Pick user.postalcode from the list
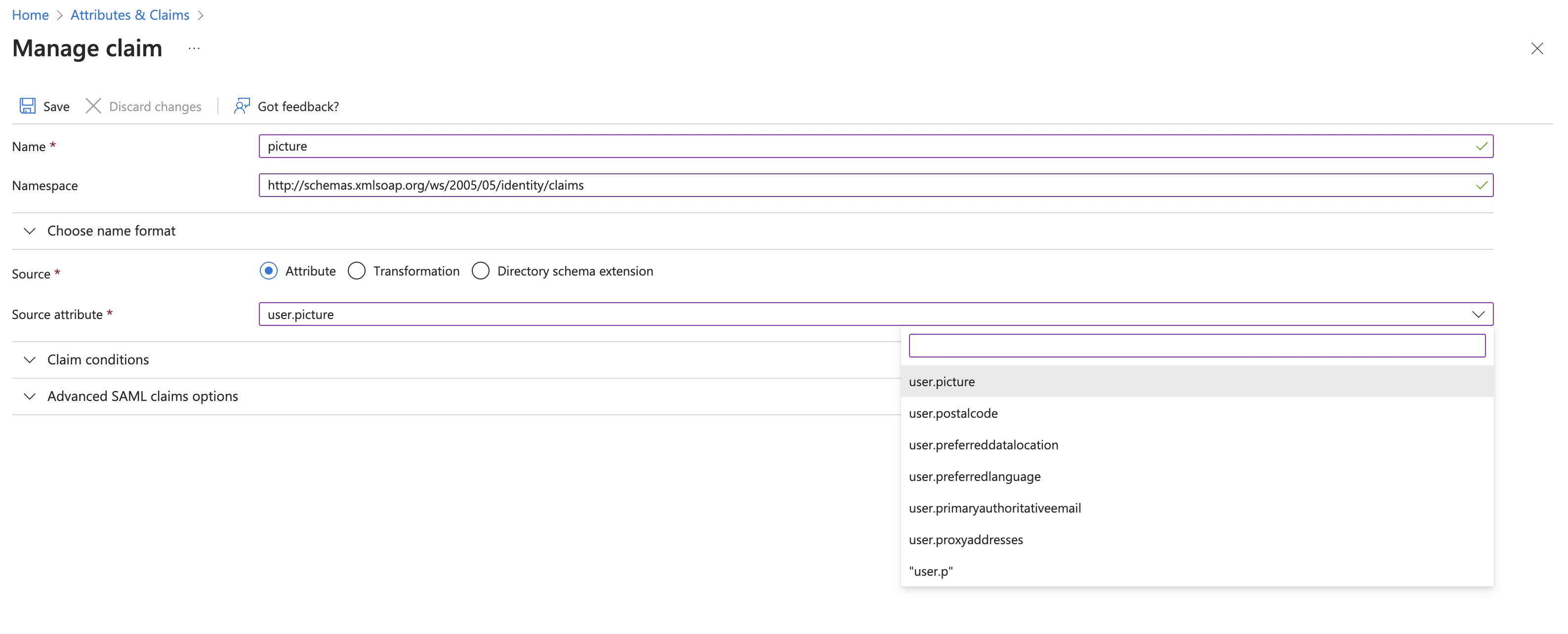The height and width of the screenshot is (634, 1568). [x=952, y=413]
